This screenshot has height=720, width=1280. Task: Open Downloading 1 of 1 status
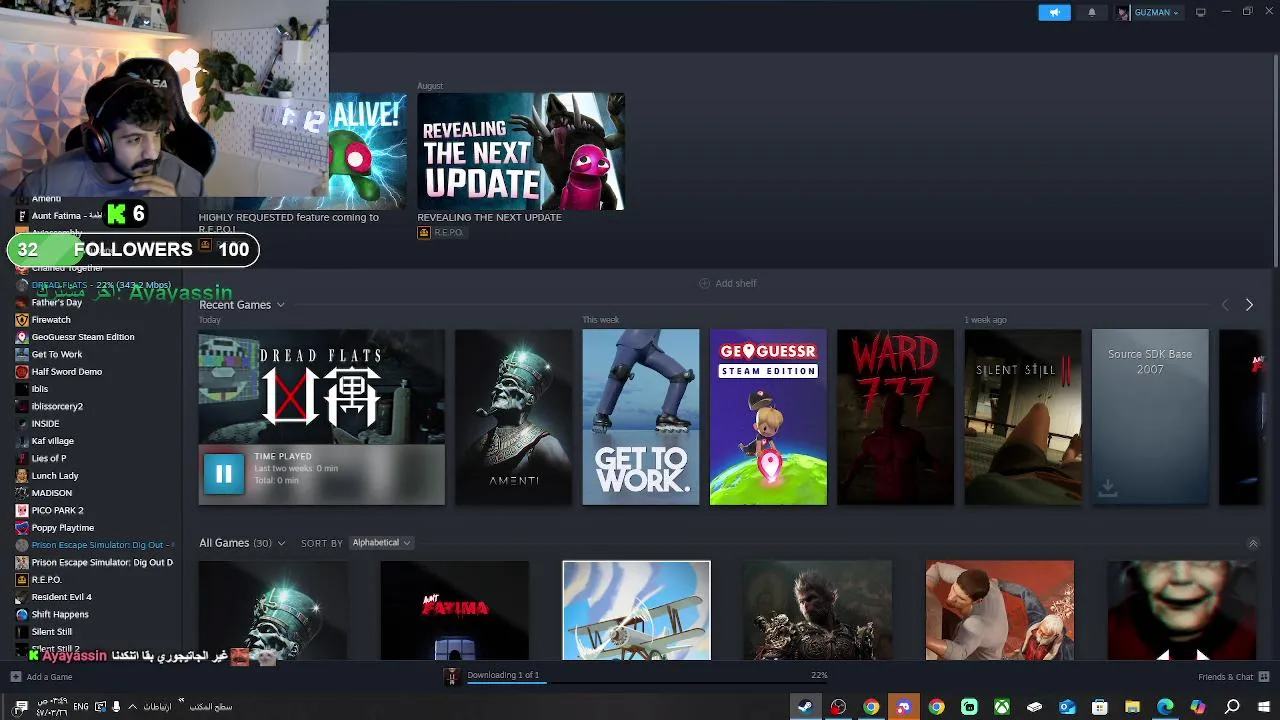tap(503, 675)
